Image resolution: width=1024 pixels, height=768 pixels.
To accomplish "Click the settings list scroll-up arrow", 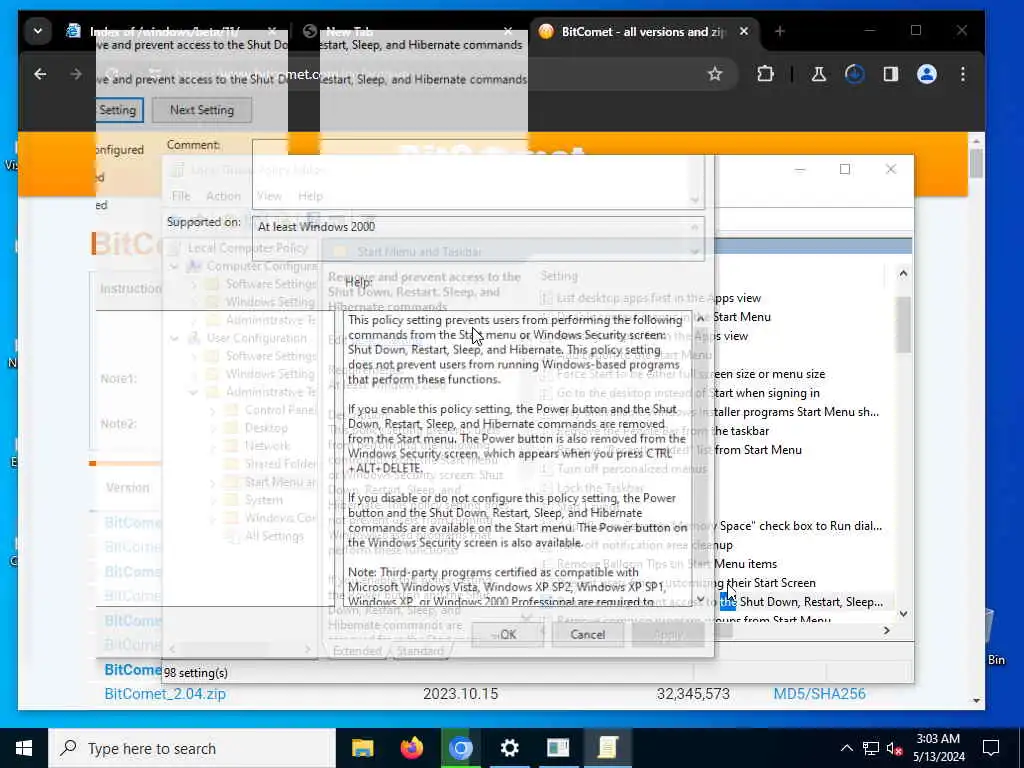I will point(903,274).
